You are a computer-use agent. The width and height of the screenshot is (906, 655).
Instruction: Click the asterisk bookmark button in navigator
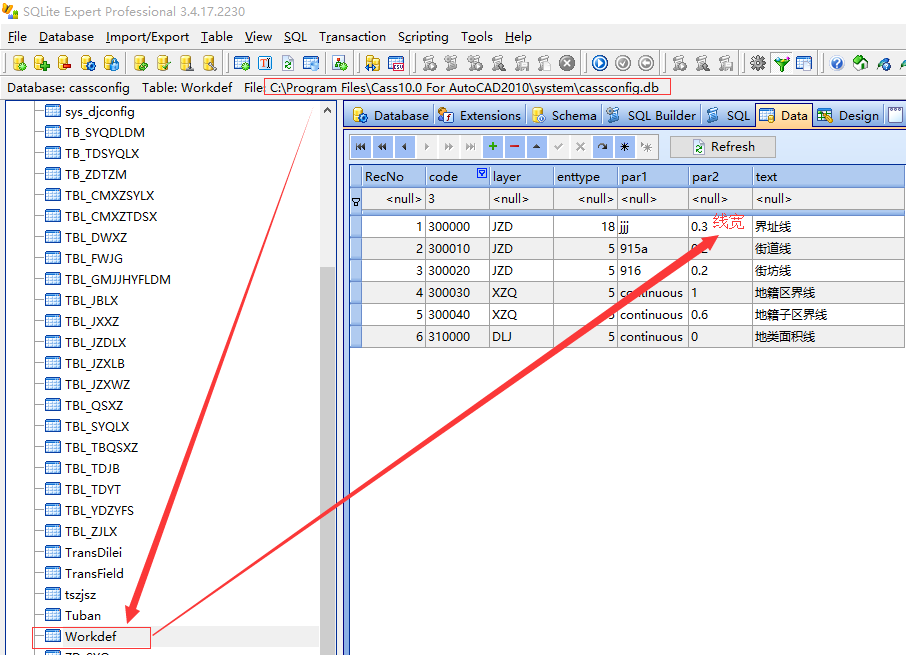coord(624,147)
